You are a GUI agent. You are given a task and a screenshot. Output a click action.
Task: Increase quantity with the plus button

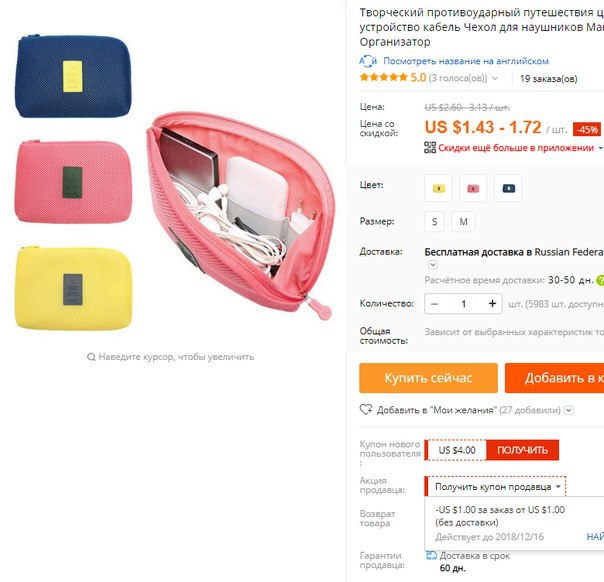(492, 304)
